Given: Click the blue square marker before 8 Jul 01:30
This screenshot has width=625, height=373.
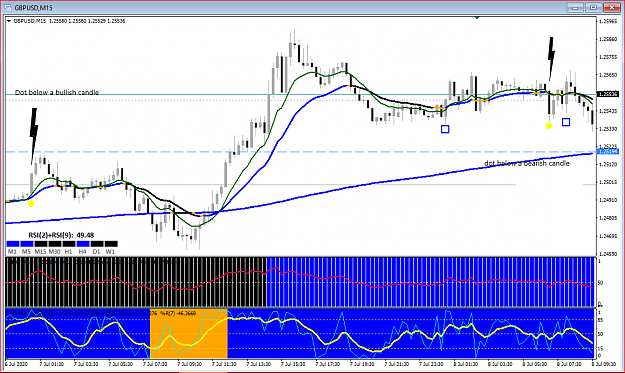Looking at the screenshot, I should [445, 129].
